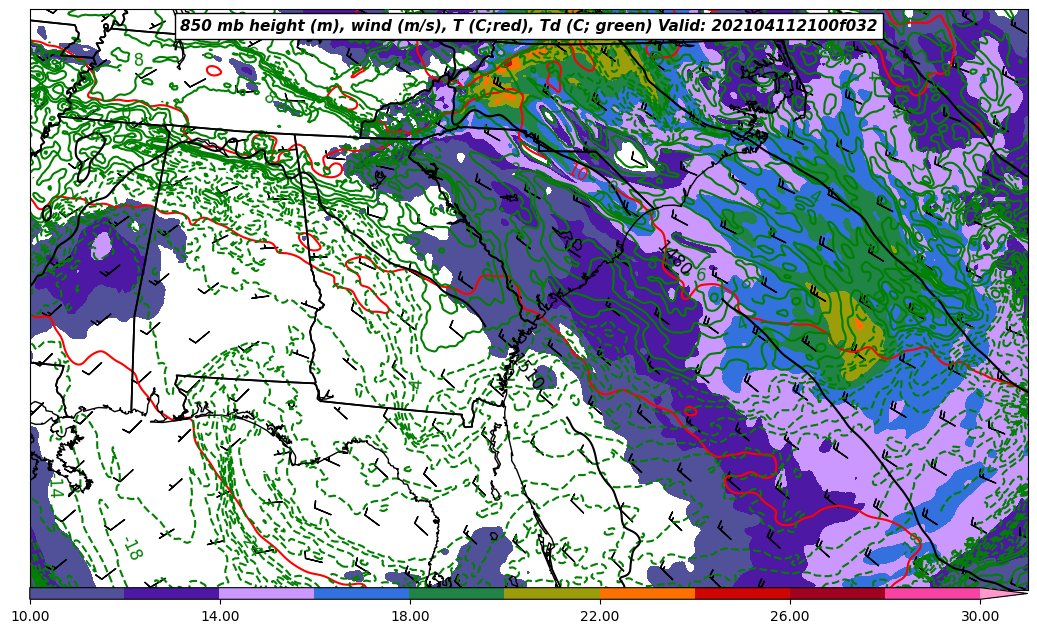Click the 10.00 colorbar tick label
The height and width of the screenshot is (633, 1037).
pyautogui.click(x=30, y=616)
